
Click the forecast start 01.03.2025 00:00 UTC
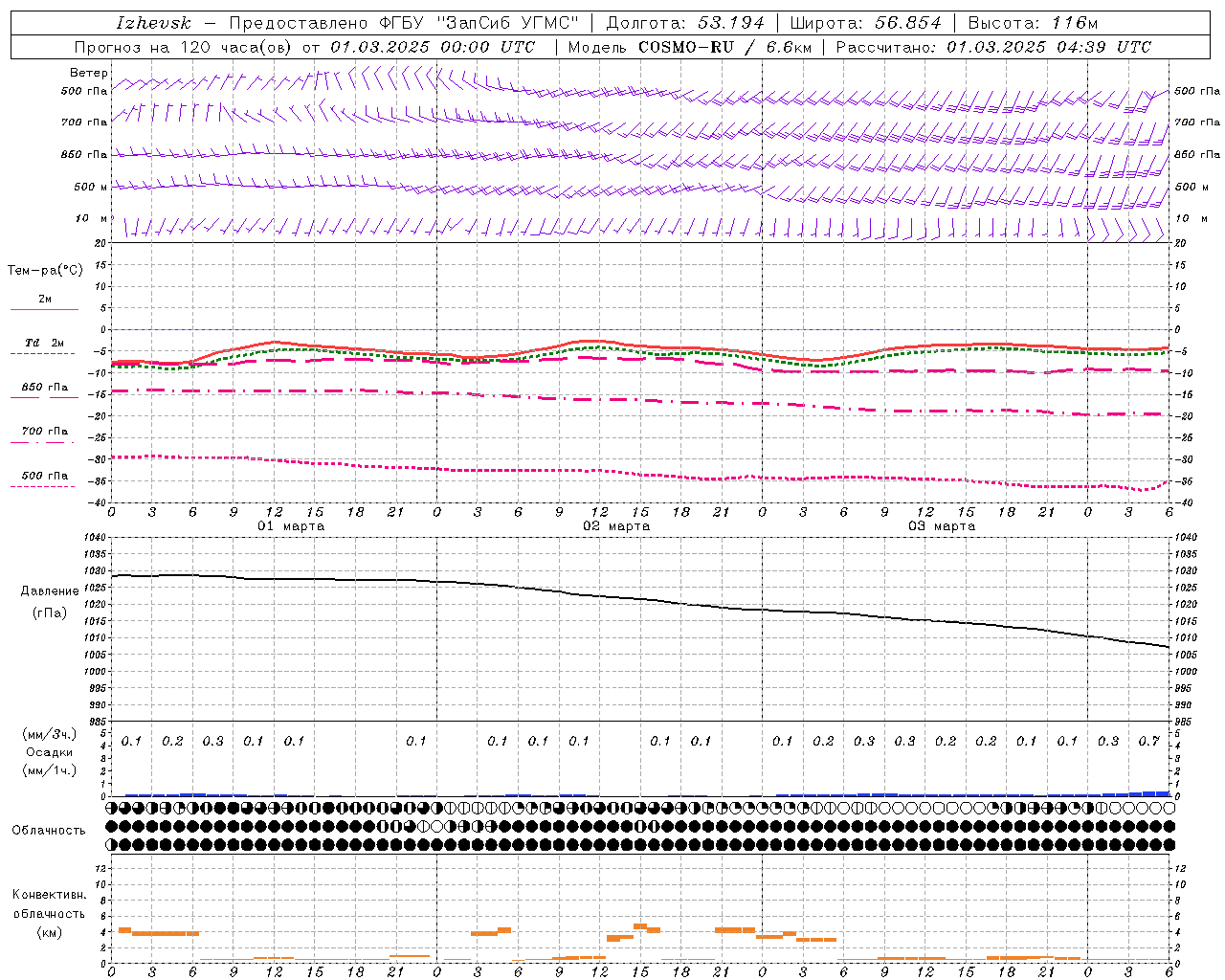[x=433, y=47]
